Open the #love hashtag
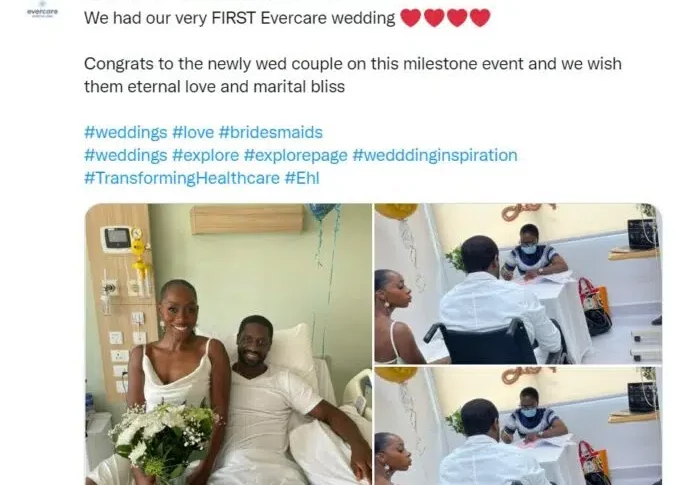 click(193, 132)
